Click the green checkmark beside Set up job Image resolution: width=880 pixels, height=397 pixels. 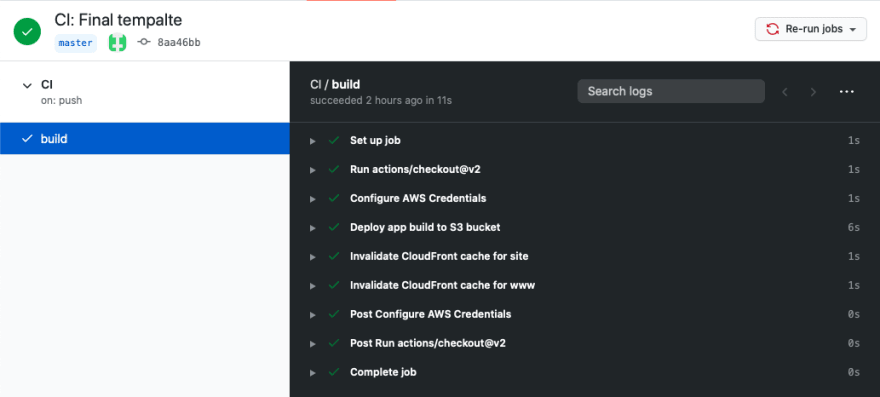334,140
